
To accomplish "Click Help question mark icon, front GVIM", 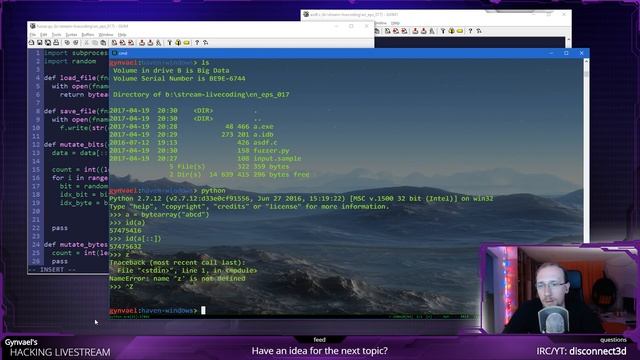I will point(197,42).
